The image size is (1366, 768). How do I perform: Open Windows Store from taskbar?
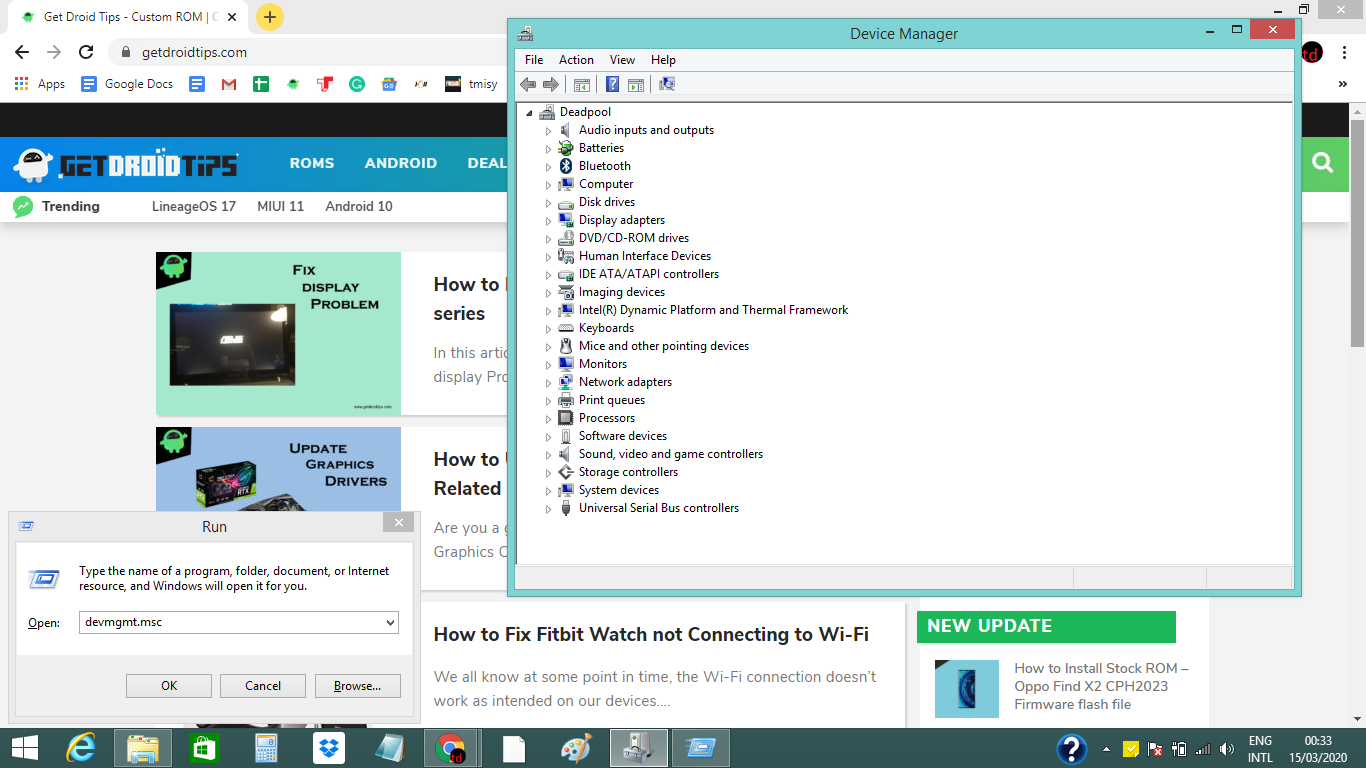(x=204, y=748)
